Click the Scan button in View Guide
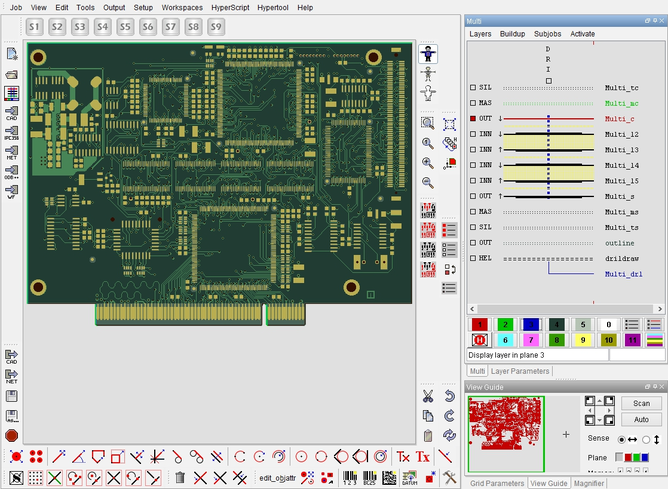The image size is (668, 489). [641, 403]
